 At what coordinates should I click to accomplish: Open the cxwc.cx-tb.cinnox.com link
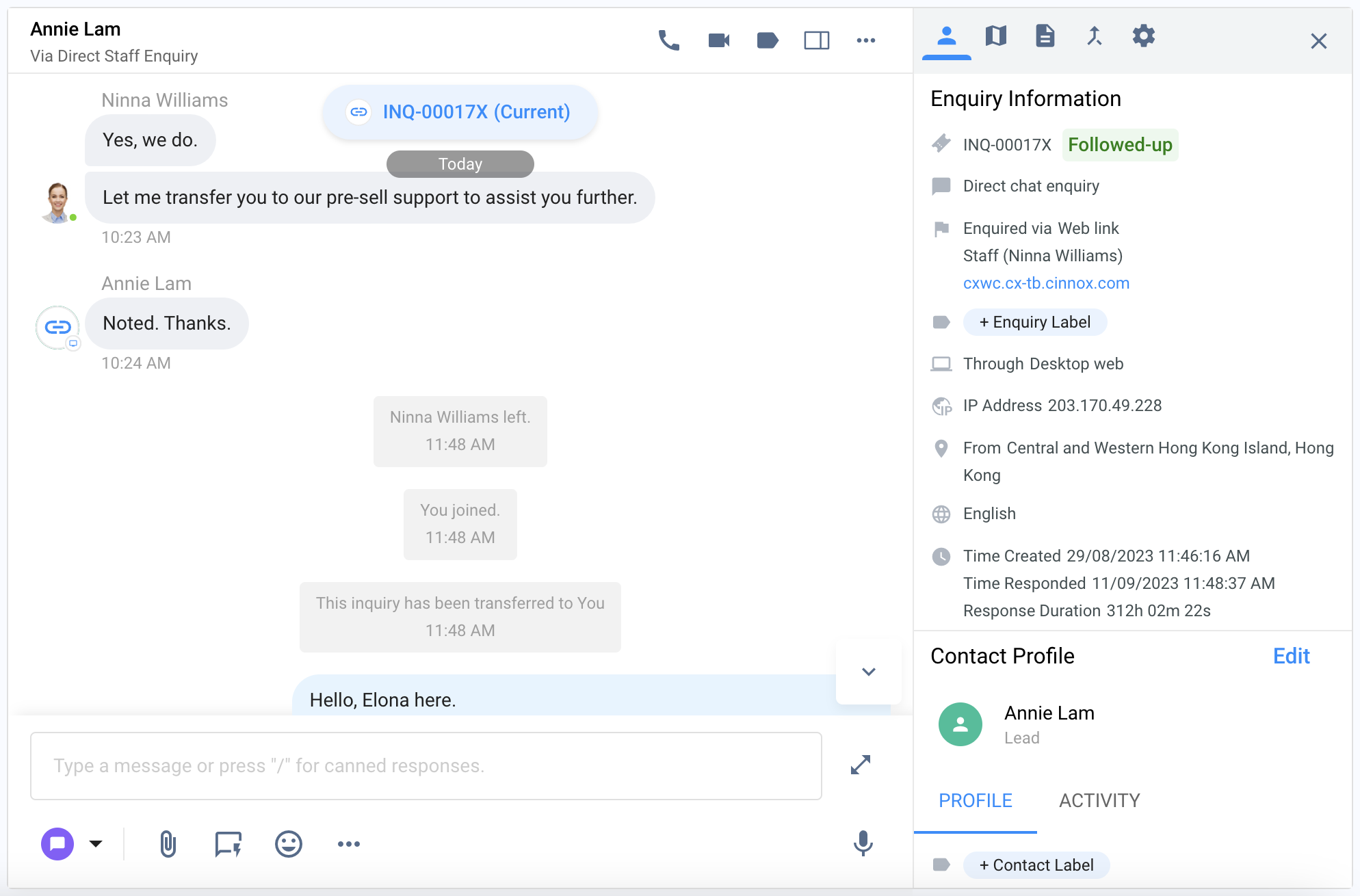pyautogui.click(x=1046, y=283)
